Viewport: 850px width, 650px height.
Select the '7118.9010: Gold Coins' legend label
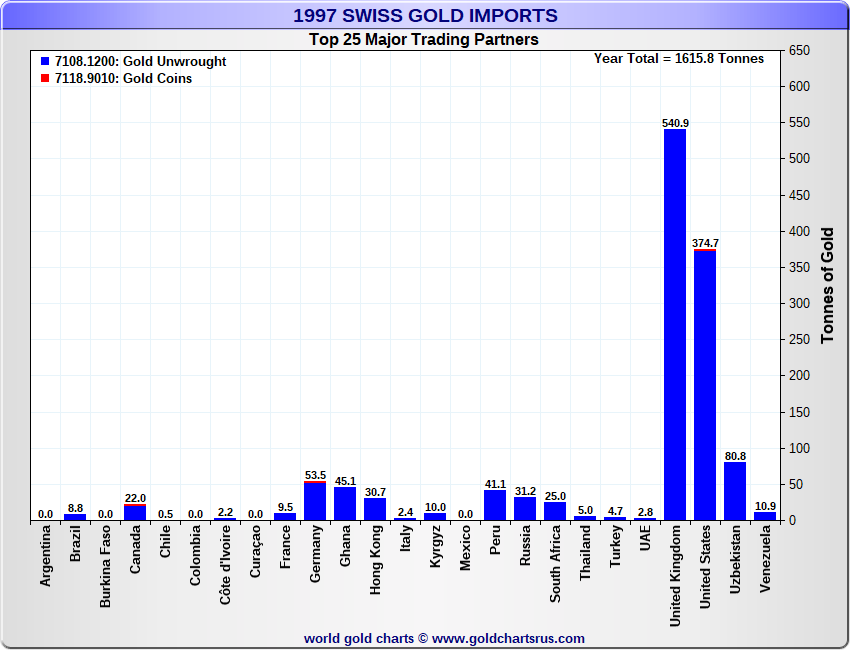point(124,79)
